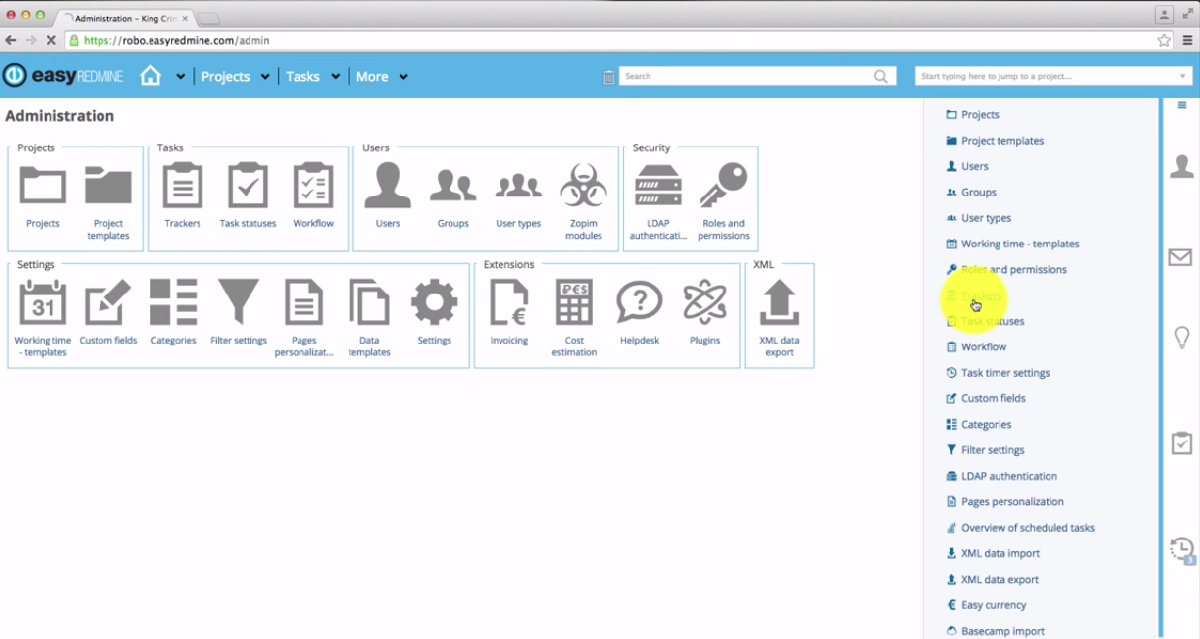Open the clipboard tasks icon in right rail
This screenshot has height=639, width=1200.
click(1181, 442)
